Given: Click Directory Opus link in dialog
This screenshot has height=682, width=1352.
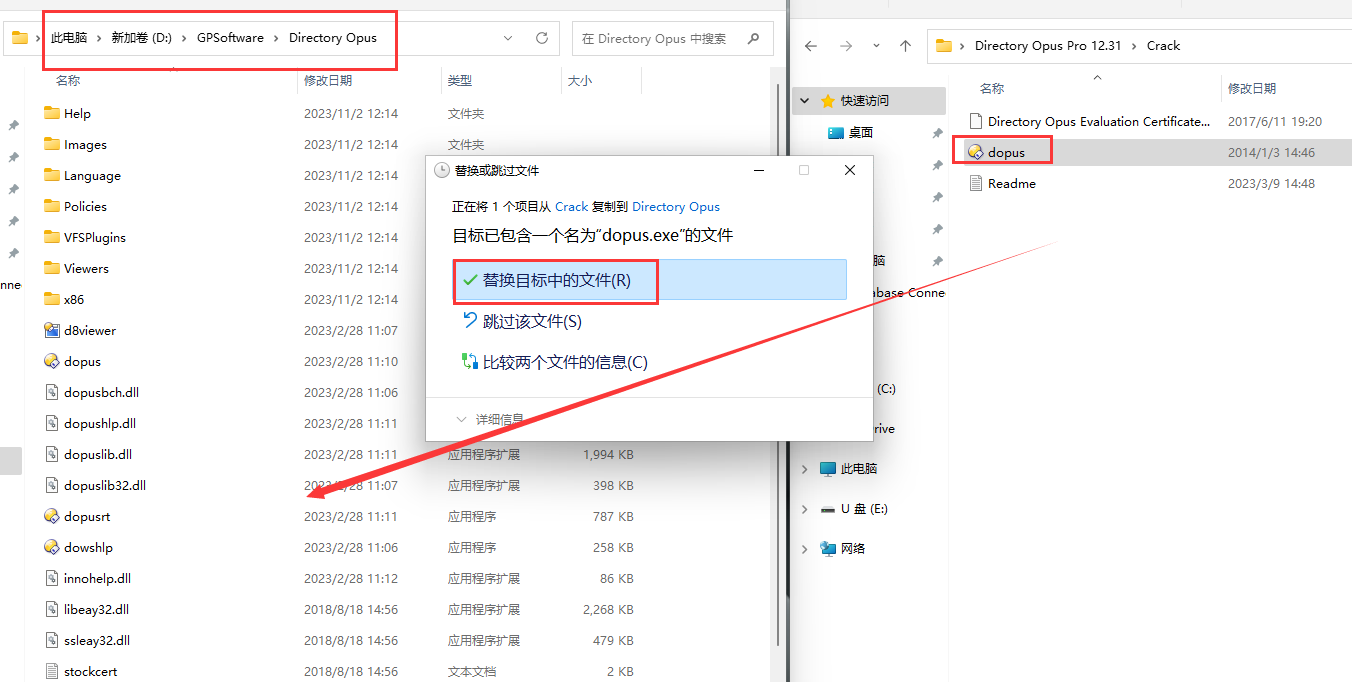Looking at the screenshot, I should 676,206.
